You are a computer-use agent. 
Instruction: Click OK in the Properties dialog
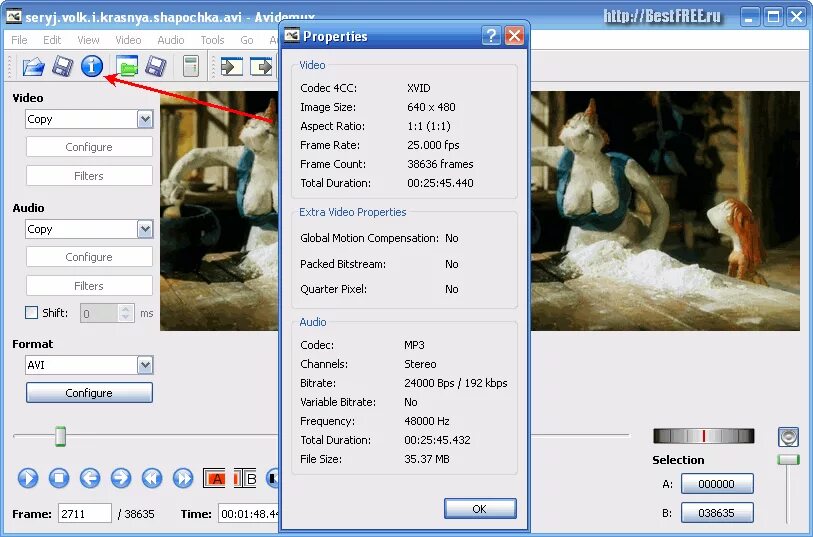[x=480, y=508]
